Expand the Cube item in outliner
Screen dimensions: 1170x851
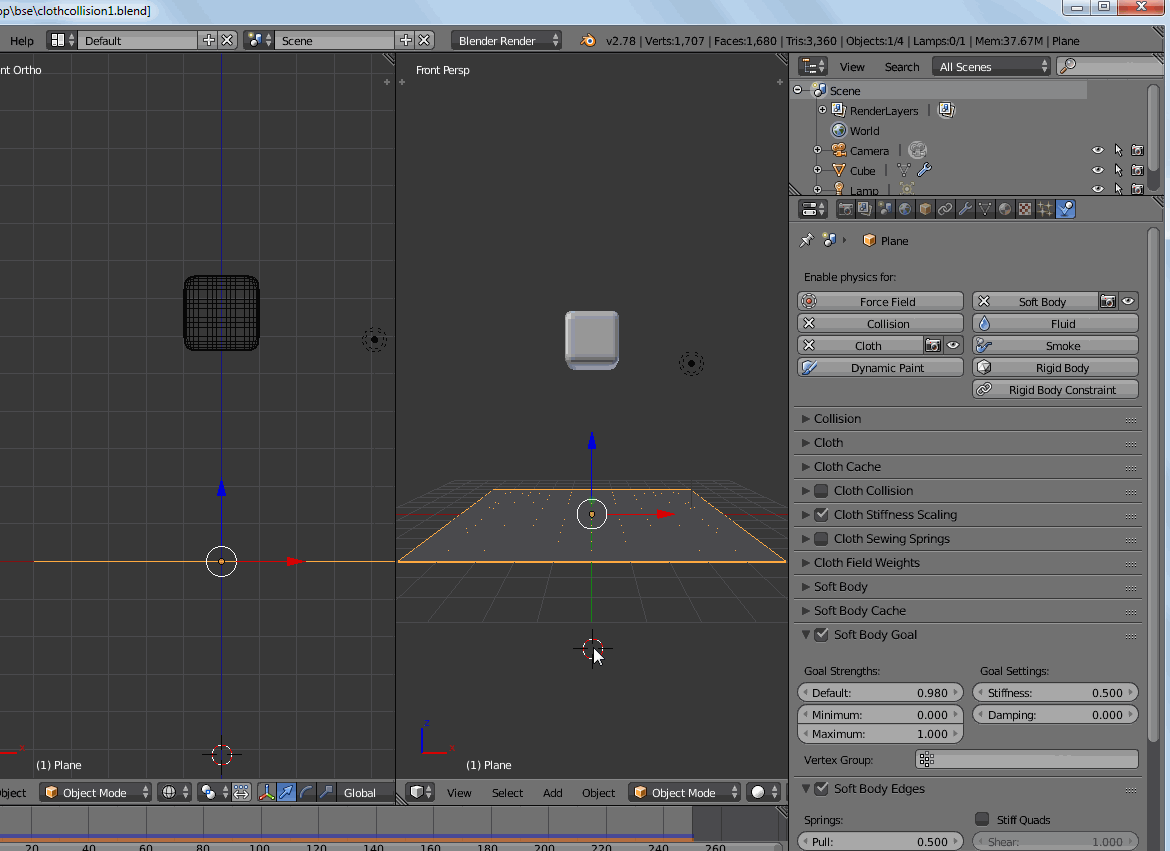[x=818, y=171]
